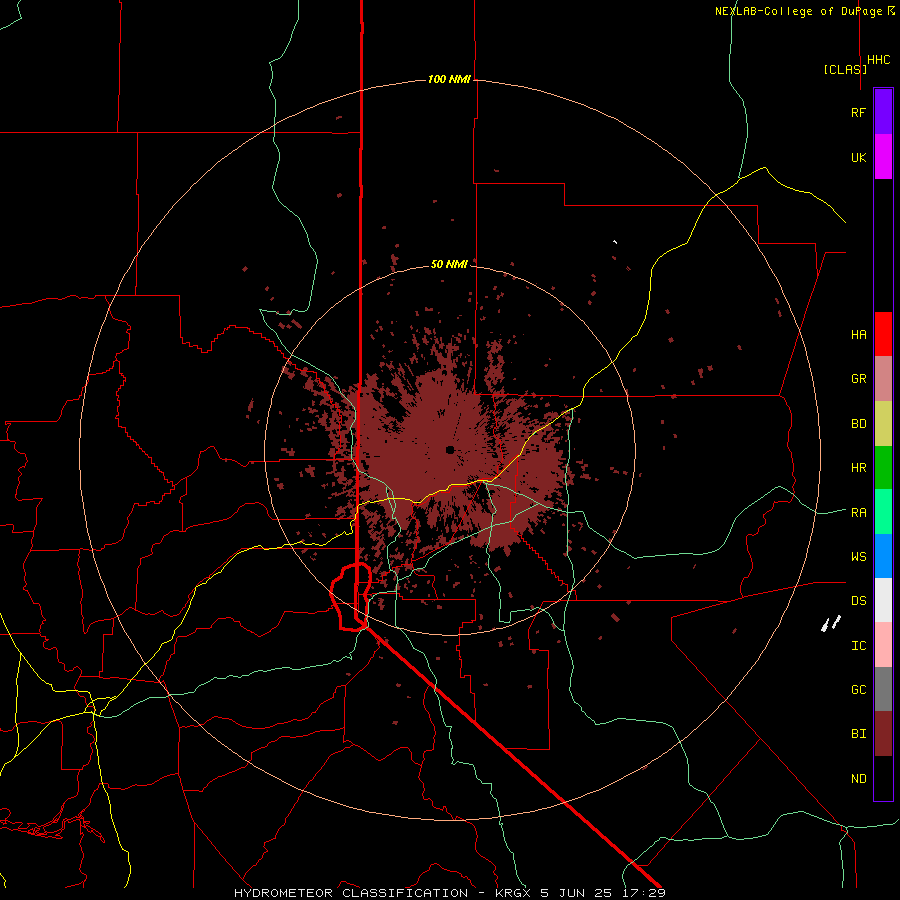The image size is (900, 900).
Task: Click the white echo marks beside the IC swatch
Action: pos(831,623)
